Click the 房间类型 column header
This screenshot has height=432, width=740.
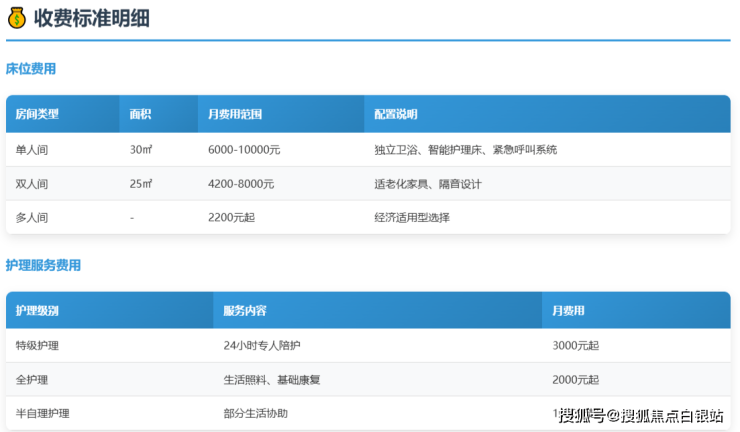[x=37, y=114]
